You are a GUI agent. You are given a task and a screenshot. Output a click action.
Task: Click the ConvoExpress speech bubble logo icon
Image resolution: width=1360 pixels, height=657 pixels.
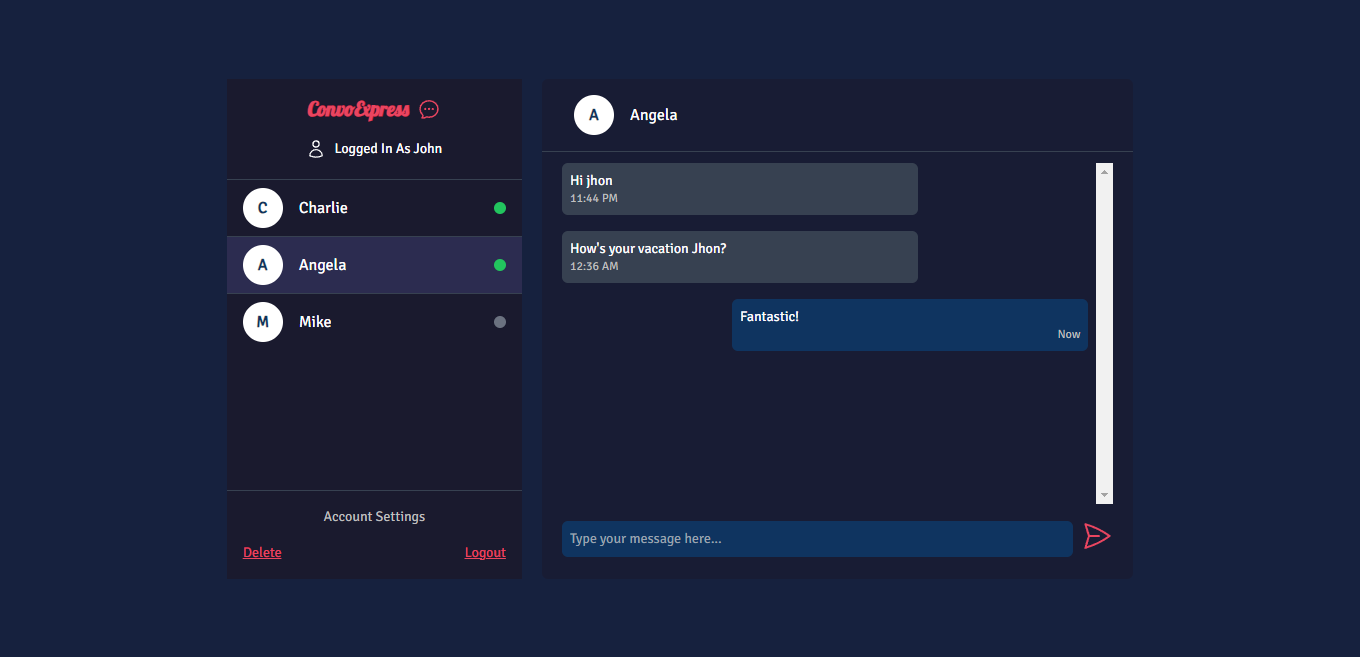coord(429,109)
